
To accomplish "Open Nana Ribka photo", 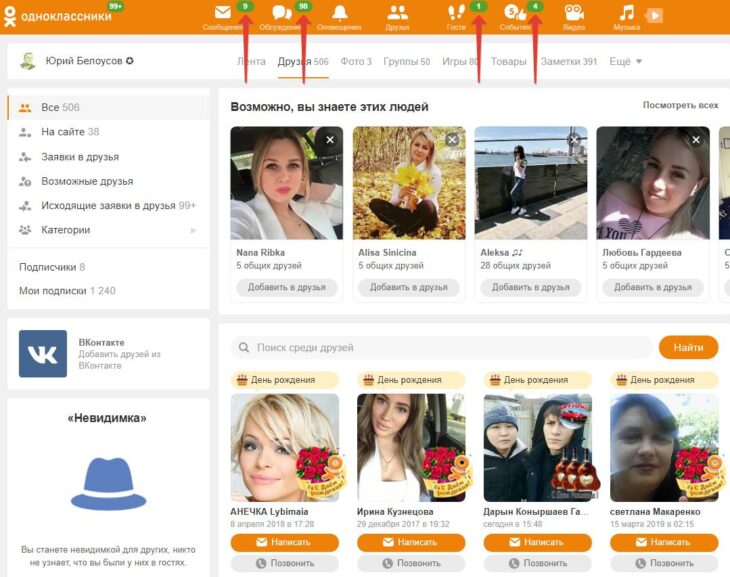I will point(287,183).
